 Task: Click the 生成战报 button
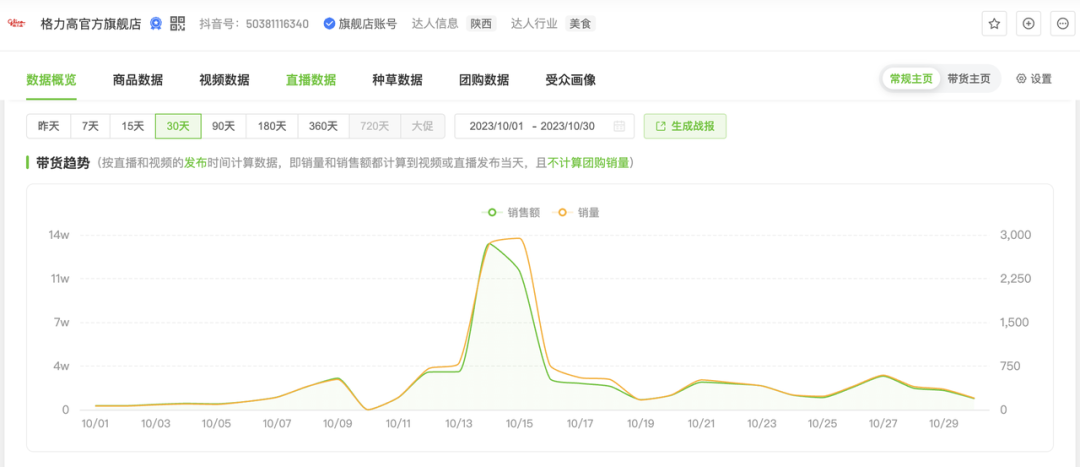coord(685,126)
